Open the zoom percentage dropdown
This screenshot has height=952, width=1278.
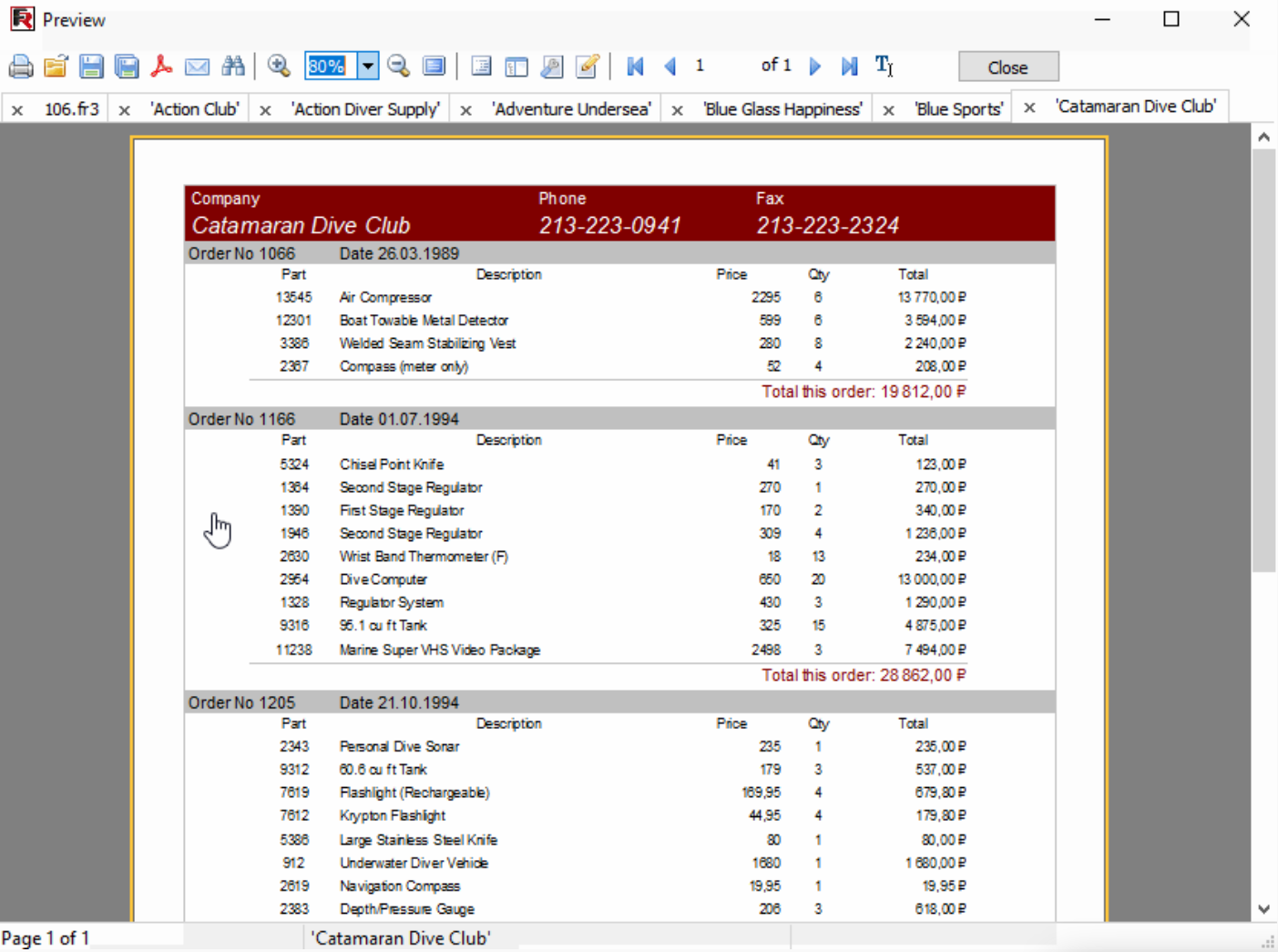(368, 67)
